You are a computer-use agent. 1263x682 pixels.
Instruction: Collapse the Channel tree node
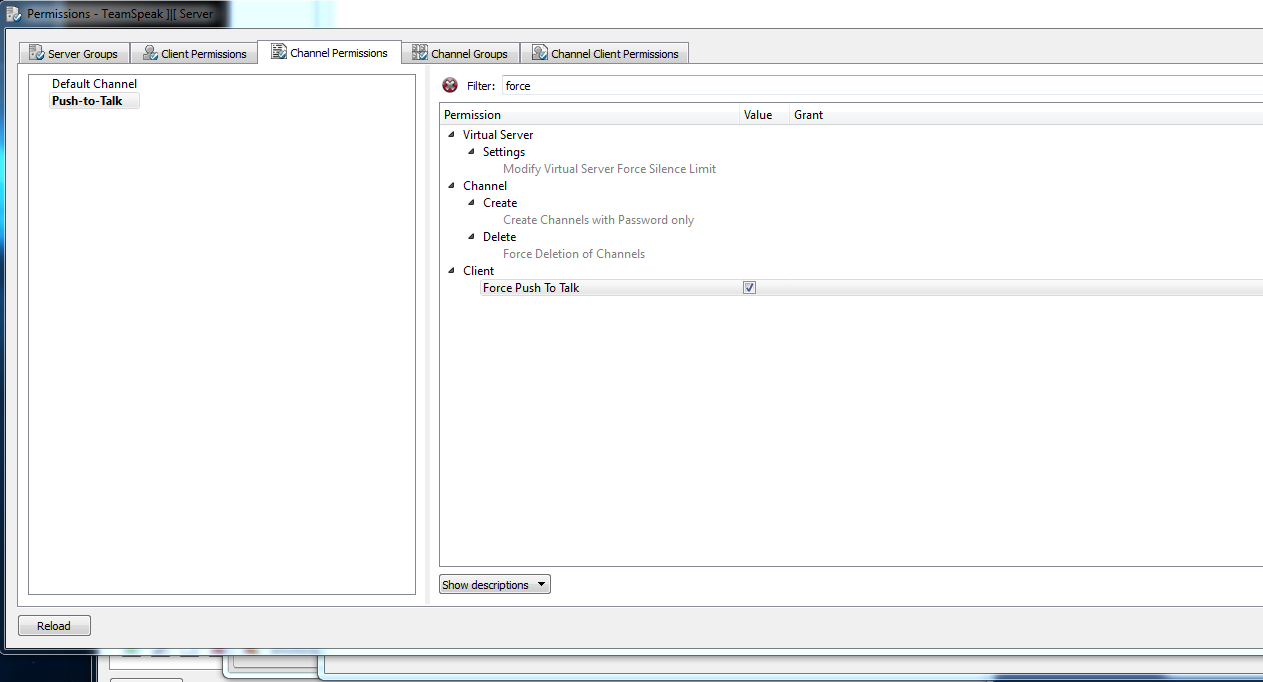[x=452, y=185]
